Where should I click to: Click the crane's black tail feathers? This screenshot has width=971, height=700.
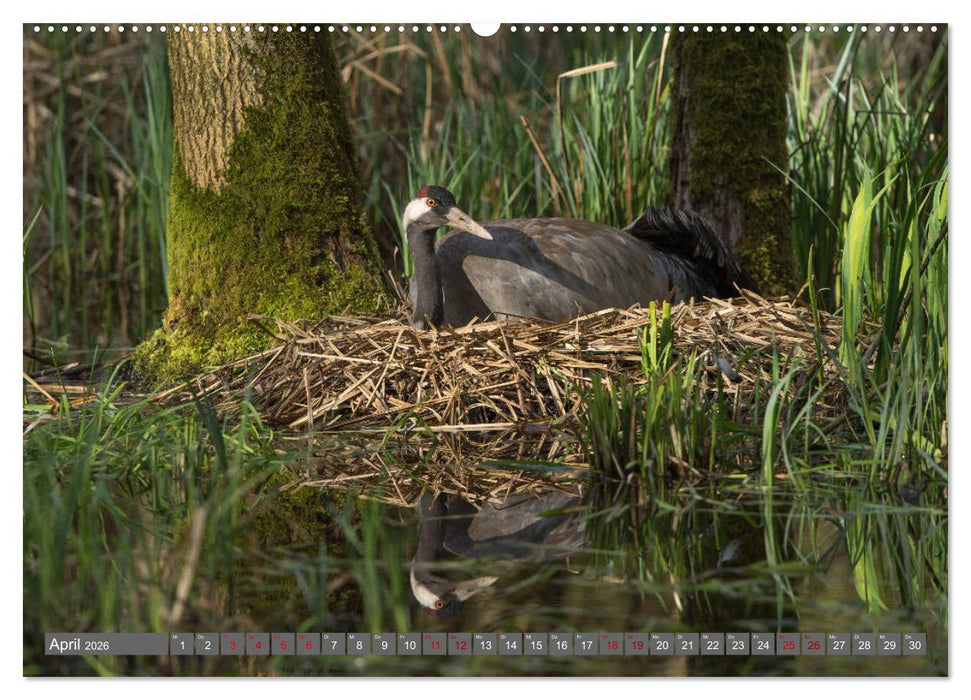(690, 245)
